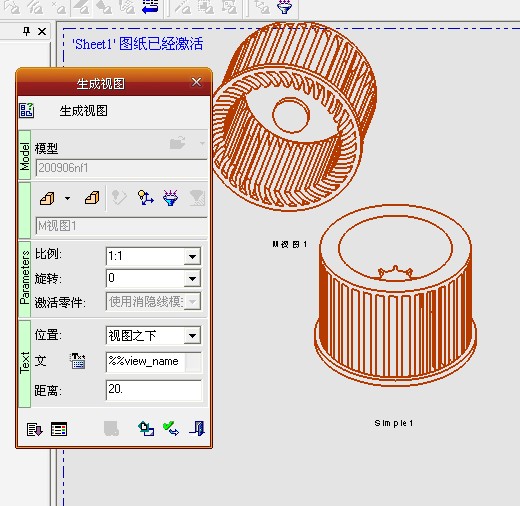Click the colored table list icon
The width and height of the screenshot is (520, 506).
tap(59, 429)
